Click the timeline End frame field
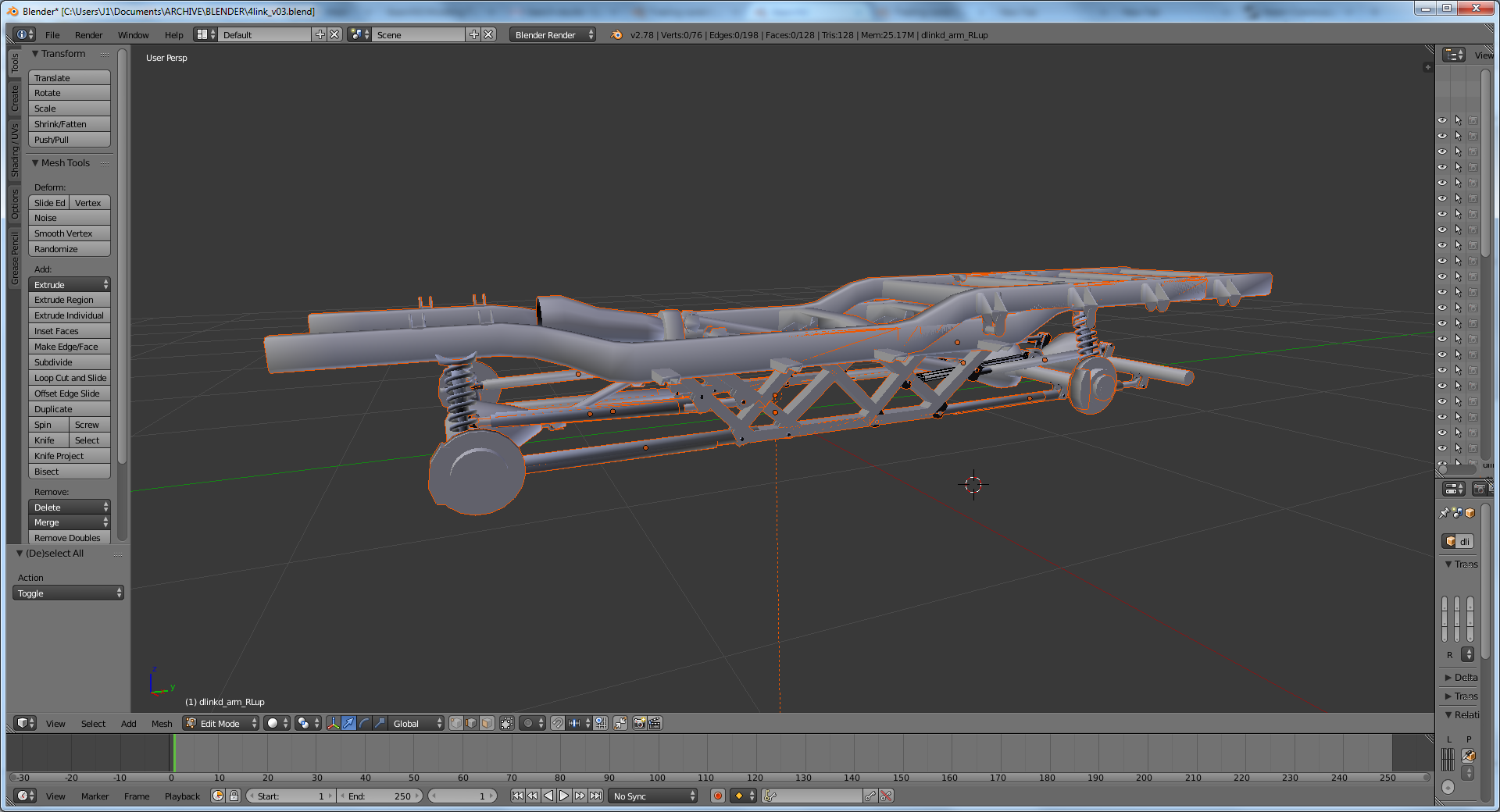 (x=380, y=796)
